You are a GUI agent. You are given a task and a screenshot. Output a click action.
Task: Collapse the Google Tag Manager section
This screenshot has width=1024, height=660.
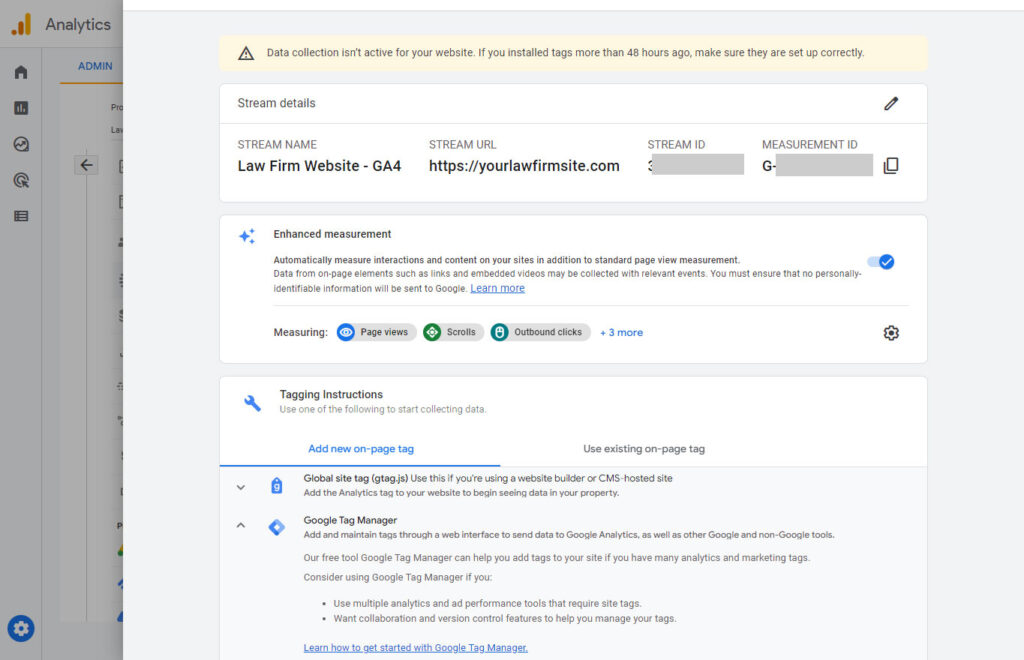[x=241, y=526]
